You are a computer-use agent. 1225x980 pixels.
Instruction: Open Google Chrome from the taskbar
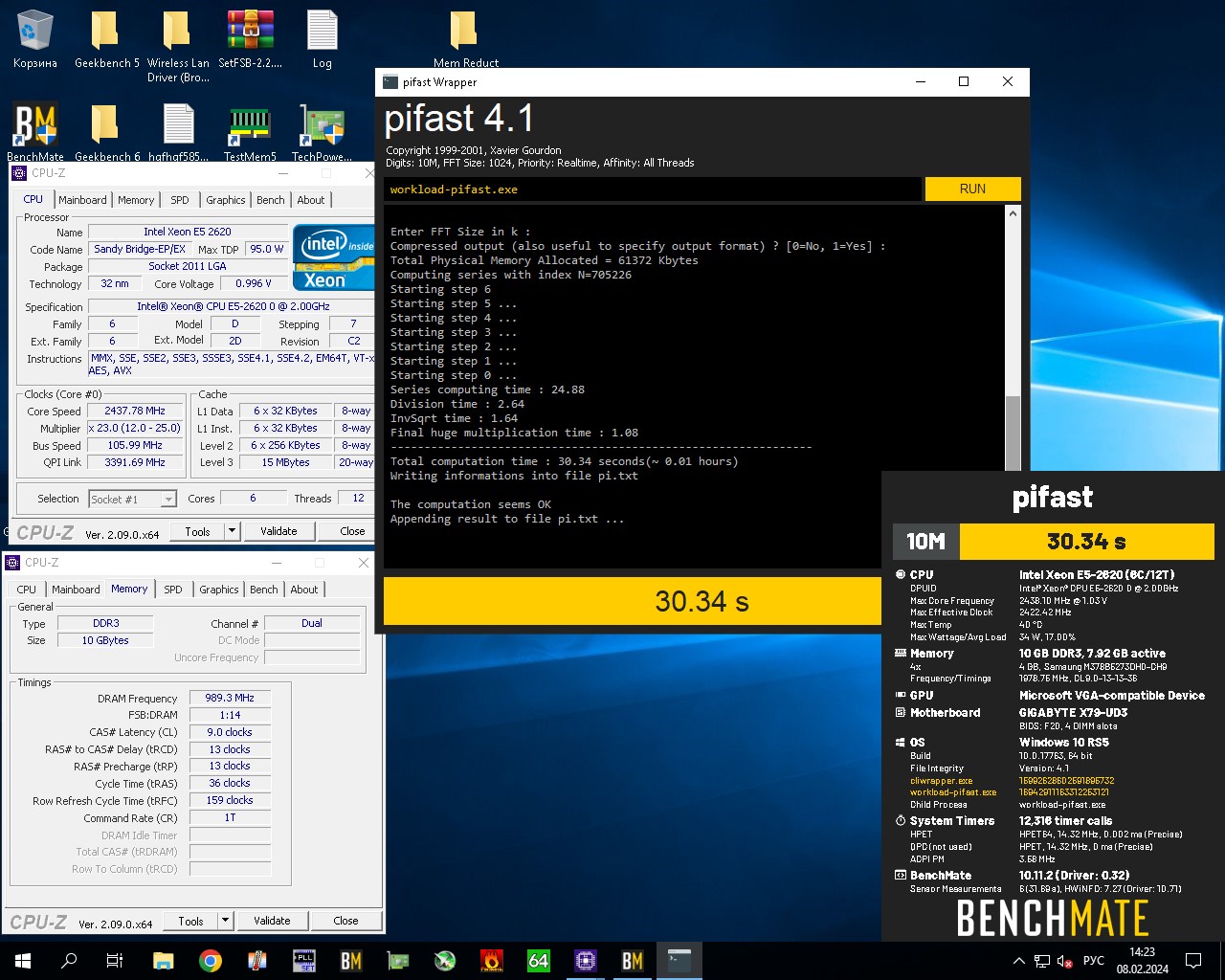click(211, 961)
